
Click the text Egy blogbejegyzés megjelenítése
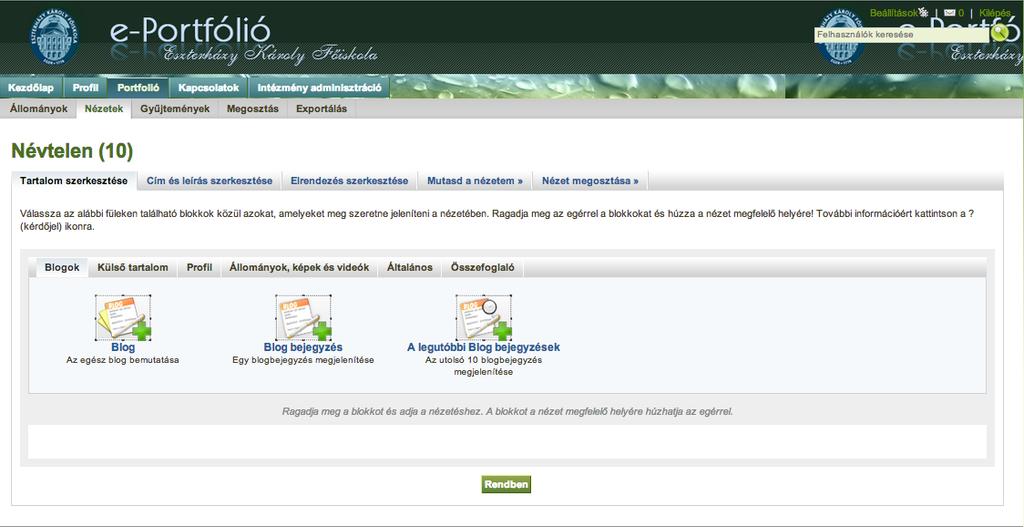[x=303, y=360]
